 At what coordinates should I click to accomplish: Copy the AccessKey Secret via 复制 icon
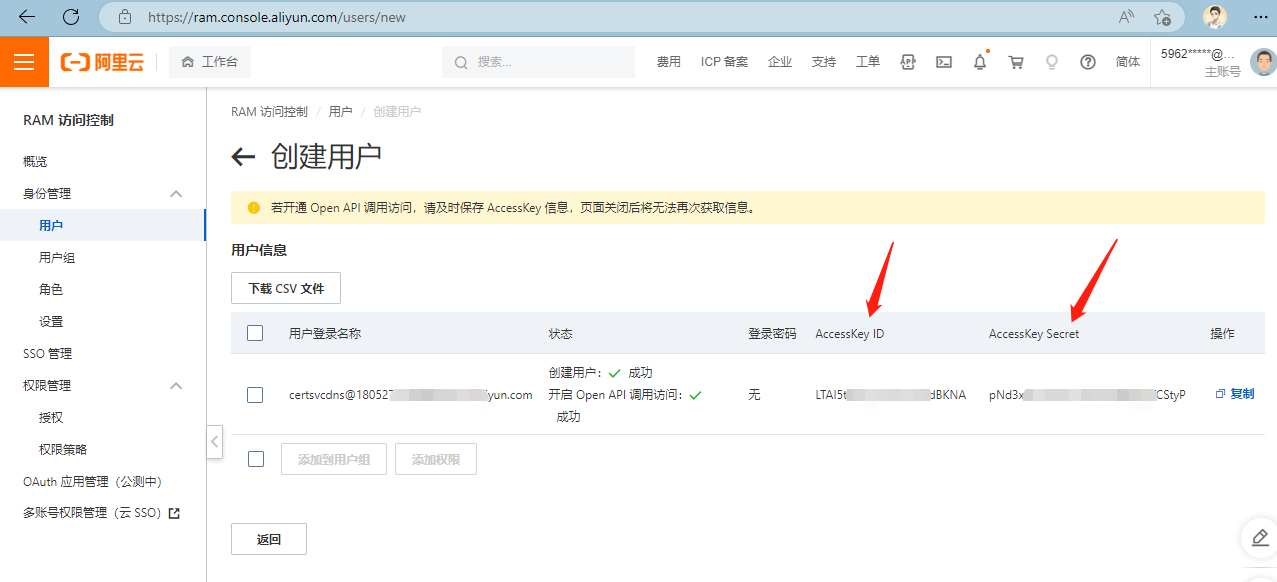[1233, 393]
